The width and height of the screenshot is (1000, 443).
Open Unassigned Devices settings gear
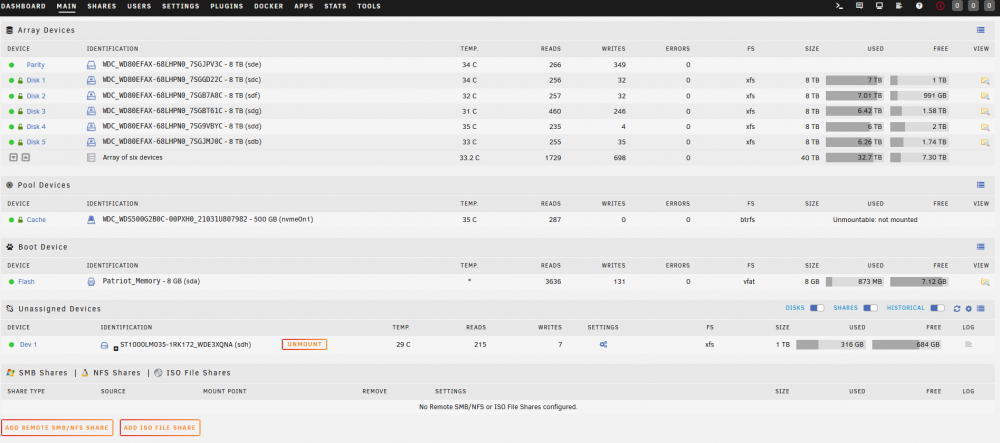click(968, 309)
